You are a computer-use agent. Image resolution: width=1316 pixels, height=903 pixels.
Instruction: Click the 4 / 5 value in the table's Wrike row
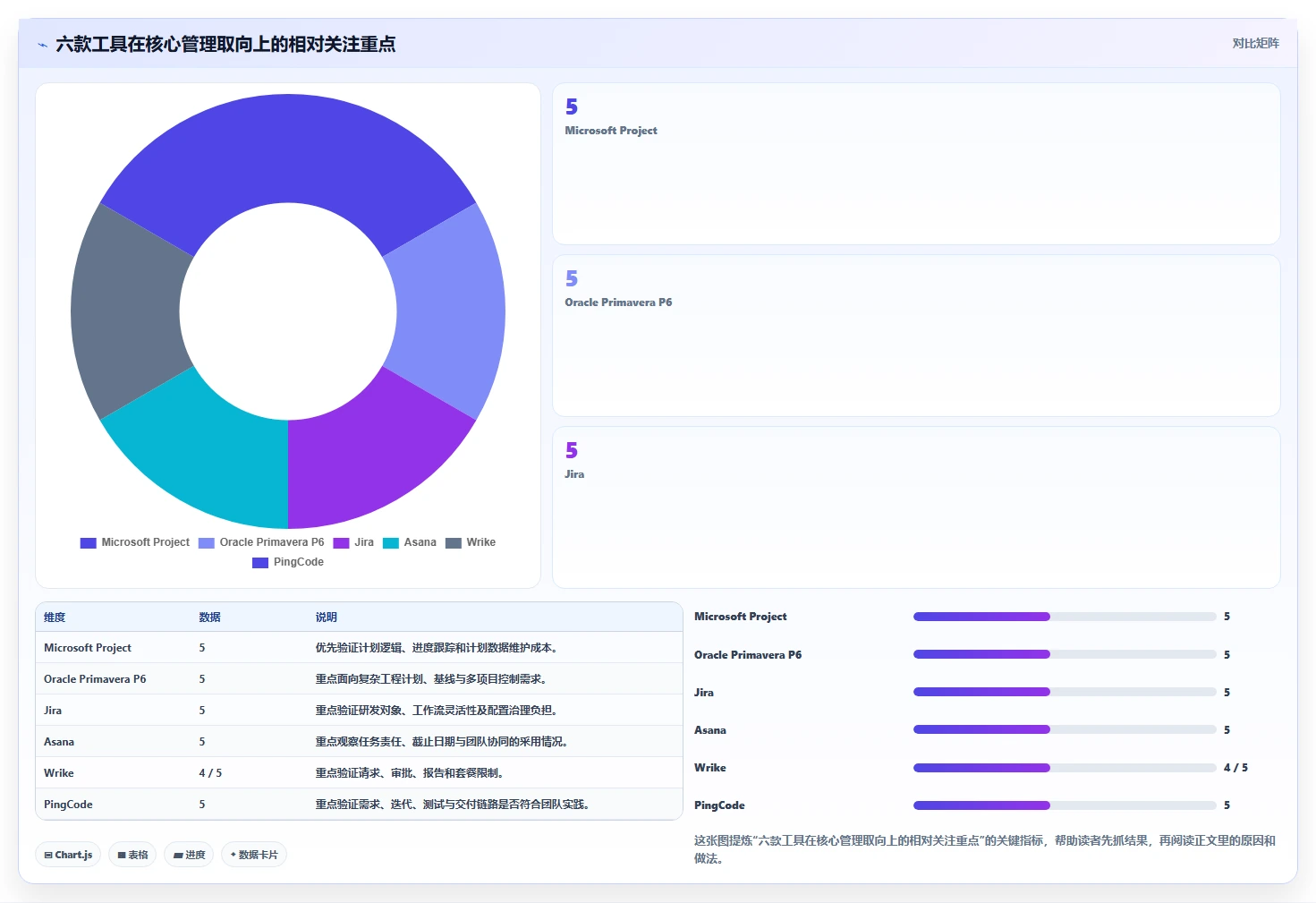coord(210,773)
